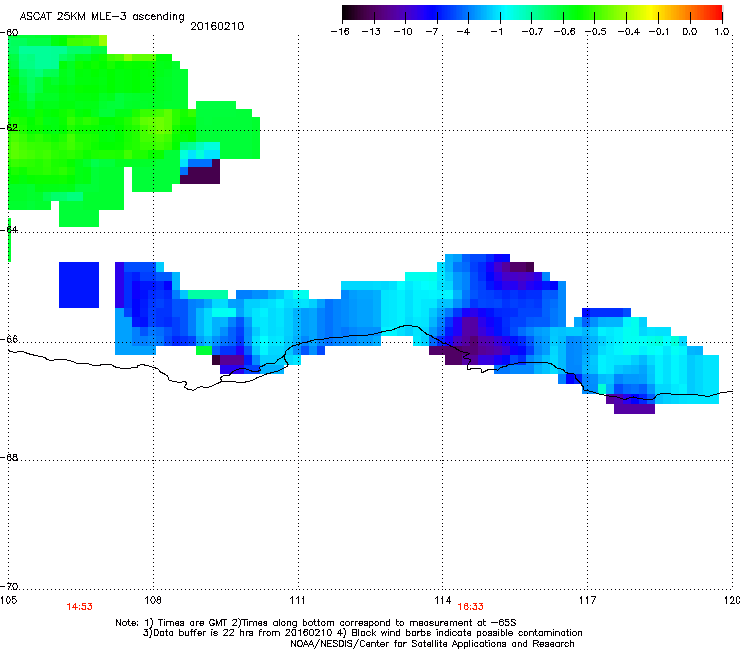The height and width of the screenshot is (650, 740).
Task: Click the -0.5 color scale label
Action: [596, 32]
